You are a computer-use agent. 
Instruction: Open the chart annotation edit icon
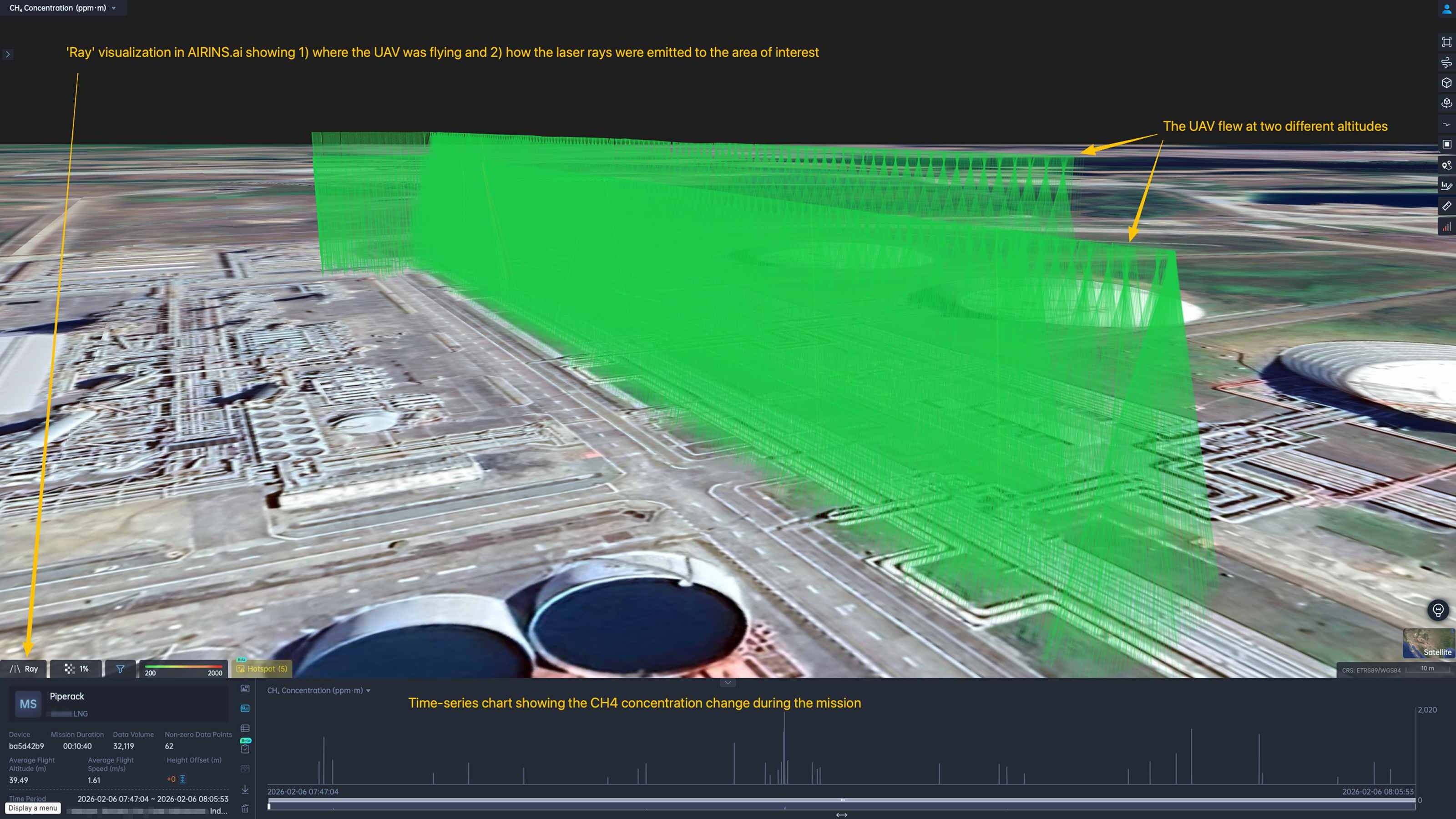pos(1446,185)
